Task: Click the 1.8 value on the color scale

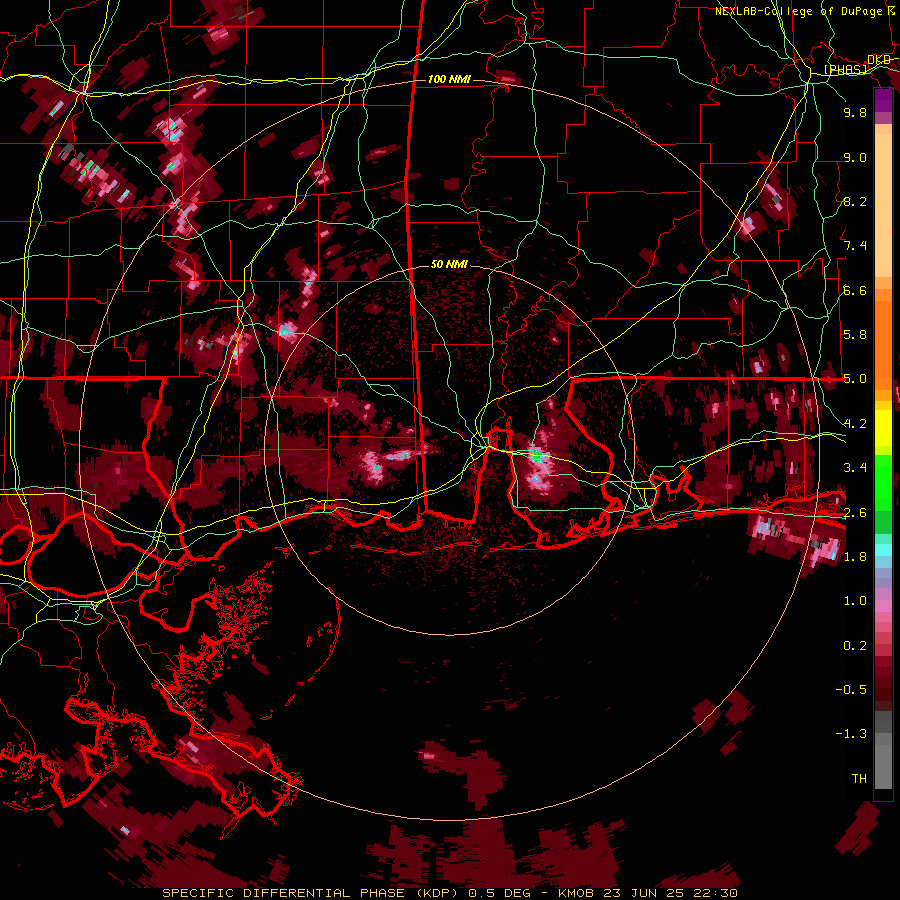Action: pyautogui.click(x=855, y=557)
